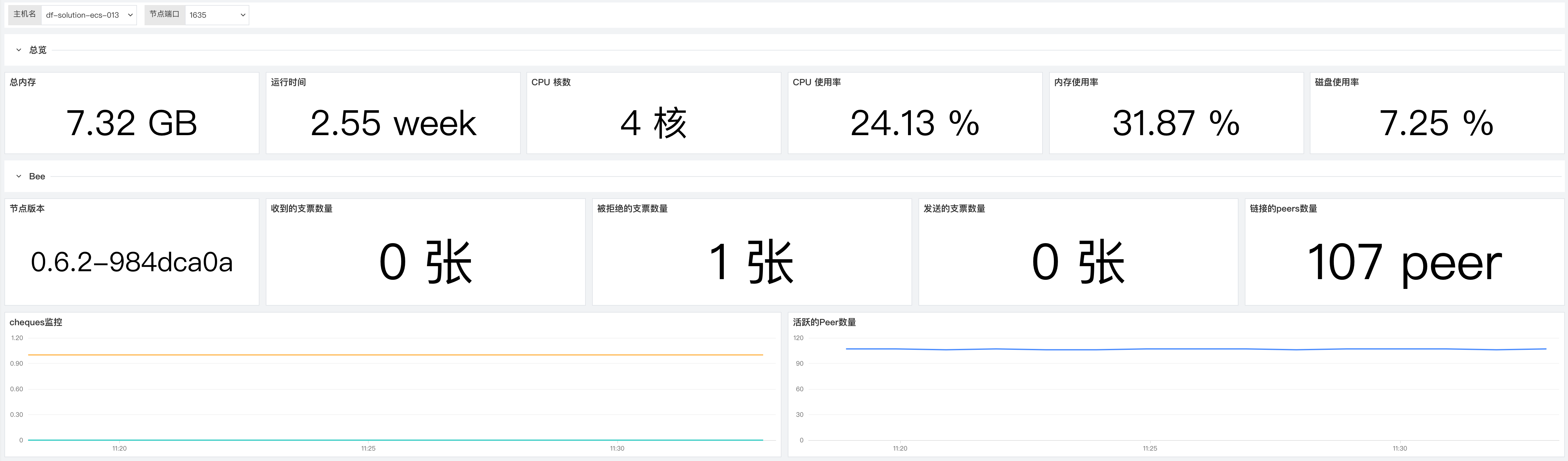Image resolution: width=1568 pixels, height=461 pixels.
Task: Click the 总内存 7.32 GB panel
Action: tap(132, 123)
